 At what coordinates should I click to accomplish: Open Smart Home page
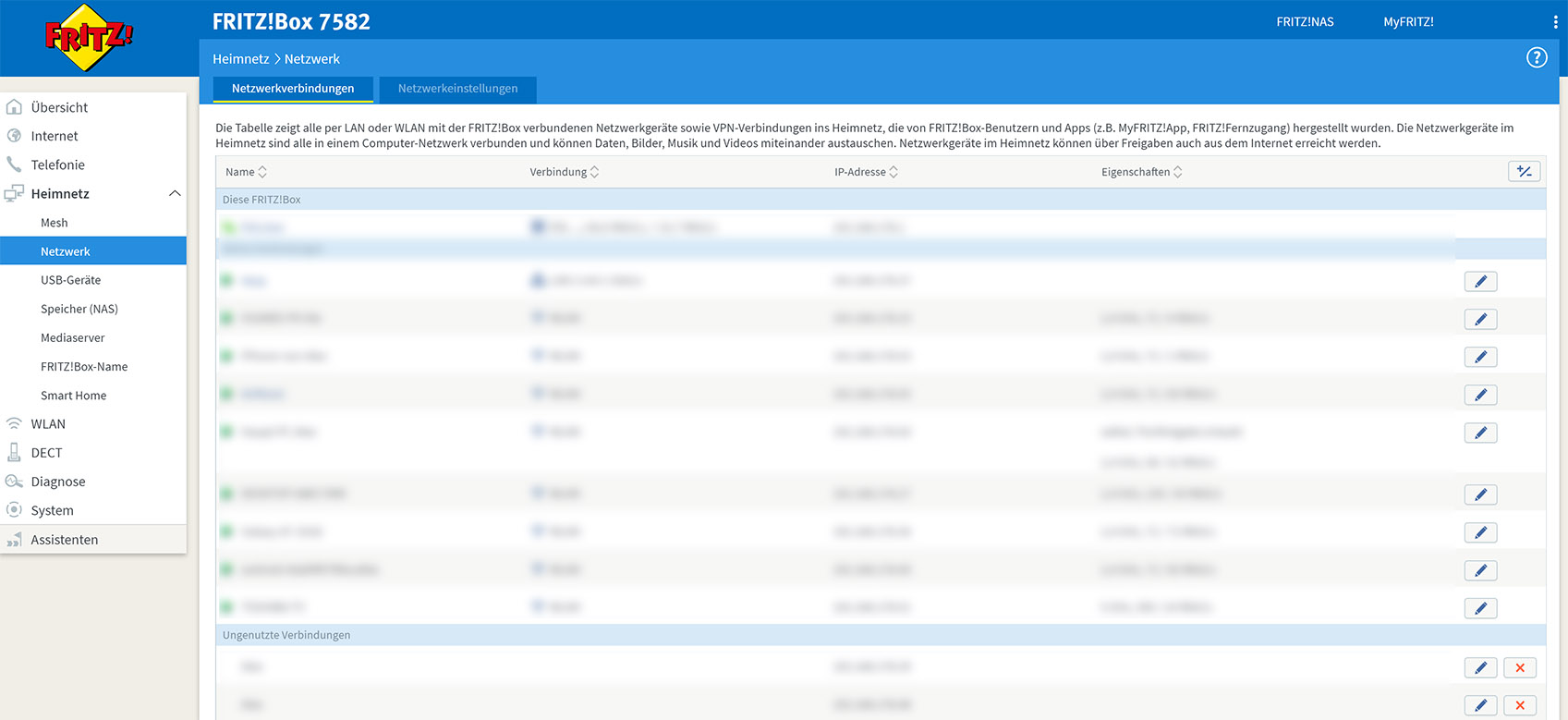[x=93, y=395]
